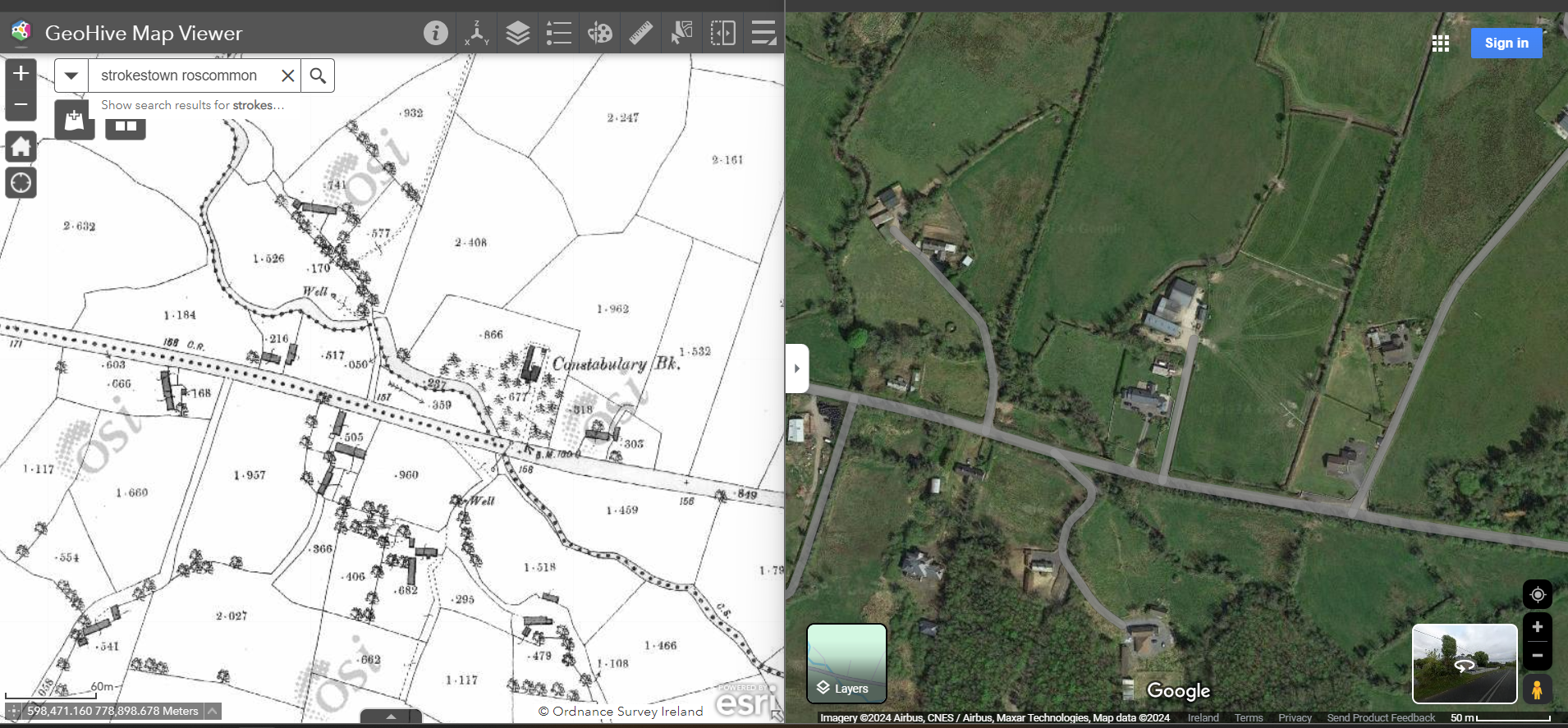Image resolution: width=1568 pixels, height=728 pixels.
Task: Open the legend list icon
Action: point(559,33)
